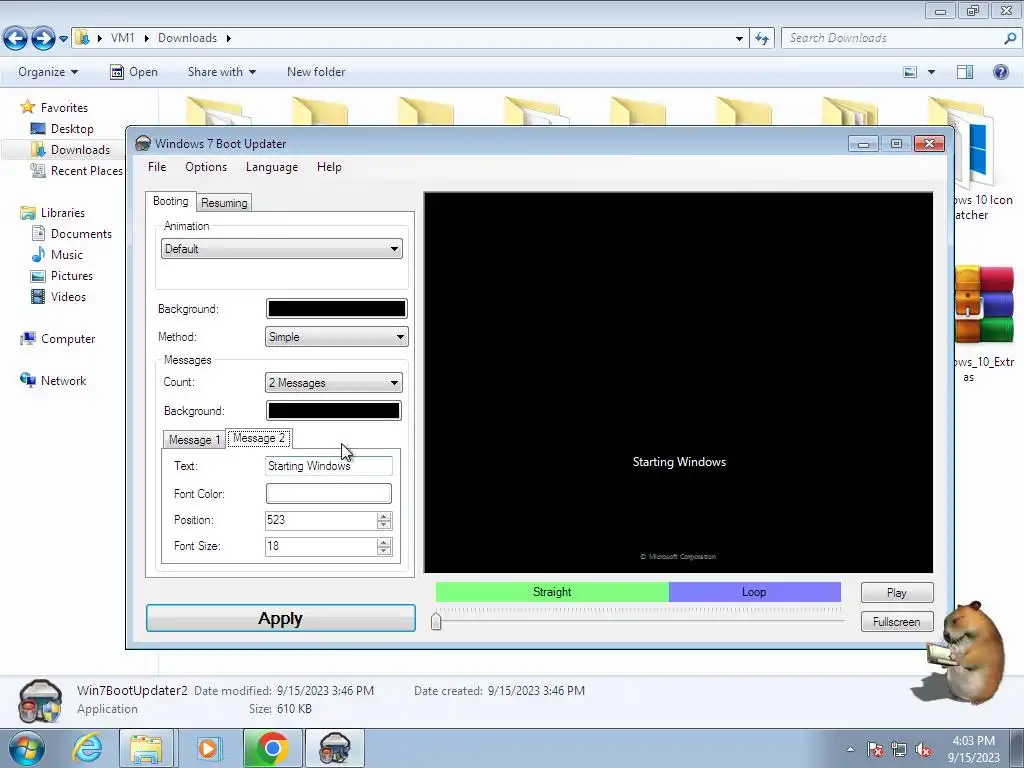The height and width of the screenshot is (768, 1024).
Task: Launch Internet Explorer from the taskbar
Action: 87,748
